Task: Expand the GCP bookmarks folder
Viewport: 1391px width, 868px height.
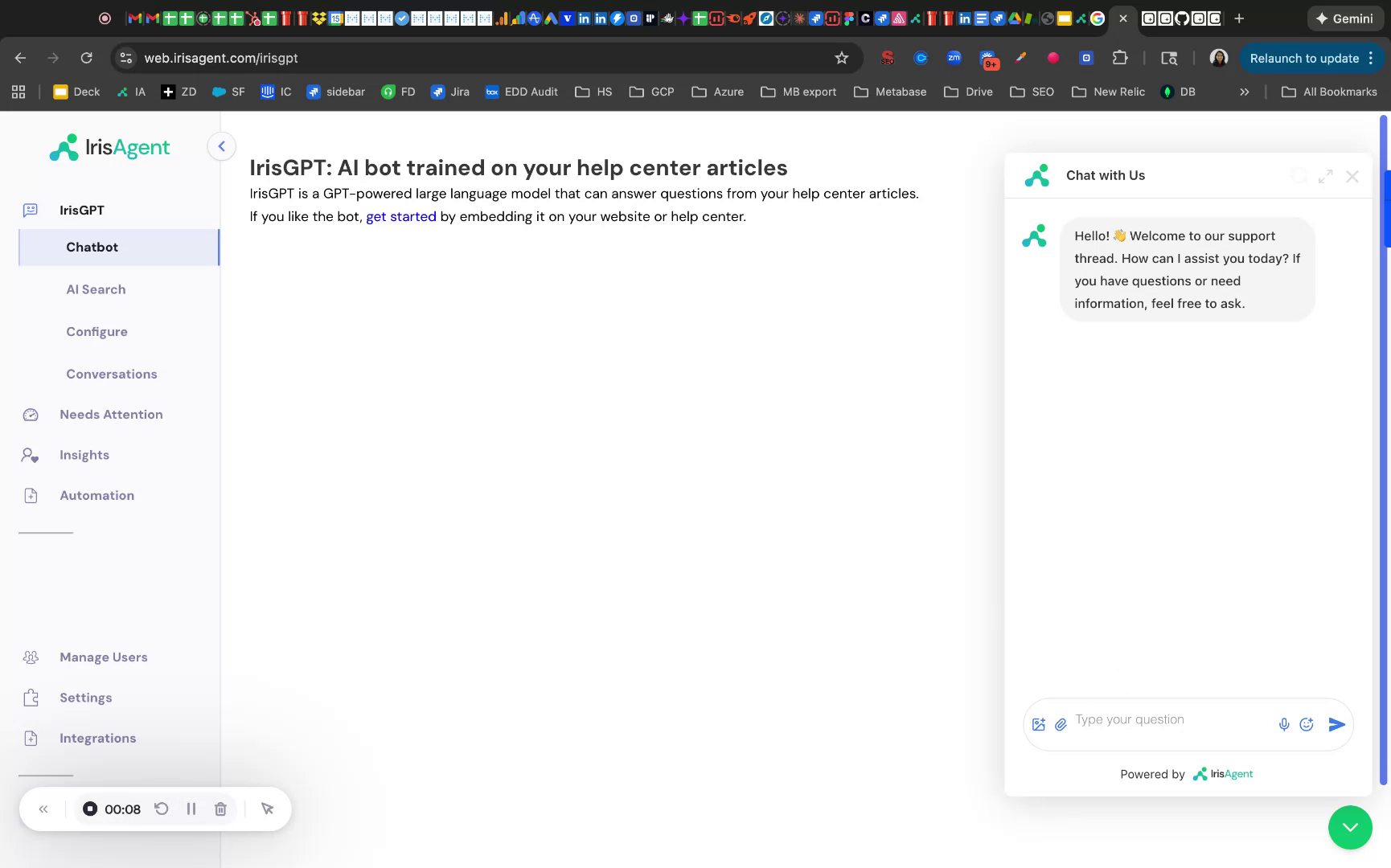Action: [652, 92]
